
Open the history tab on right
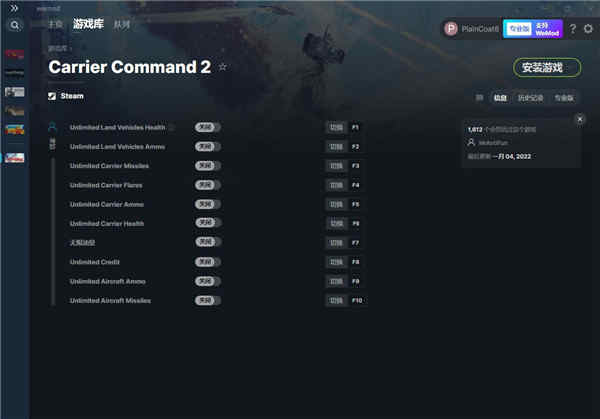[530, 98]
